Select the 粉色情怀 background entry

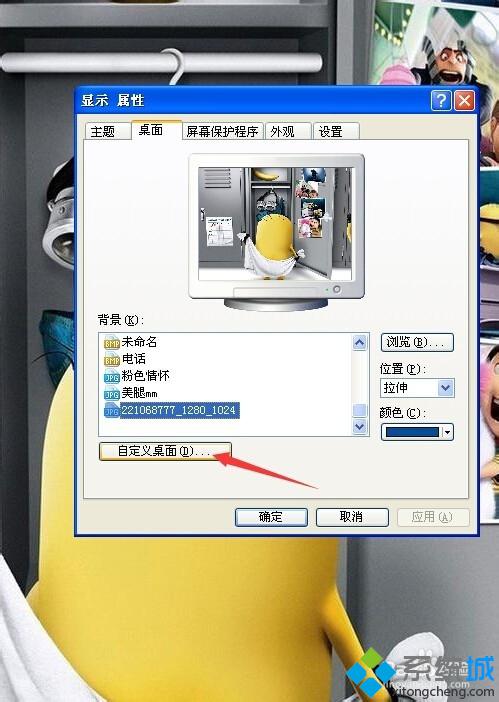145,376
